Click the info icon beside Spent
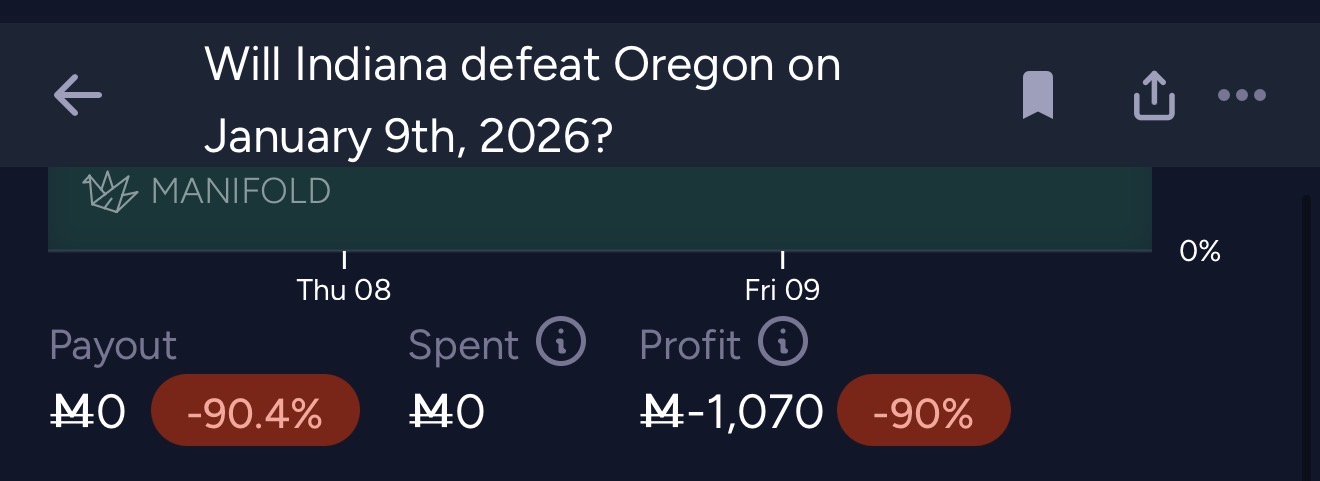Viewport: 1320px width, 481px height. point(560,344)
